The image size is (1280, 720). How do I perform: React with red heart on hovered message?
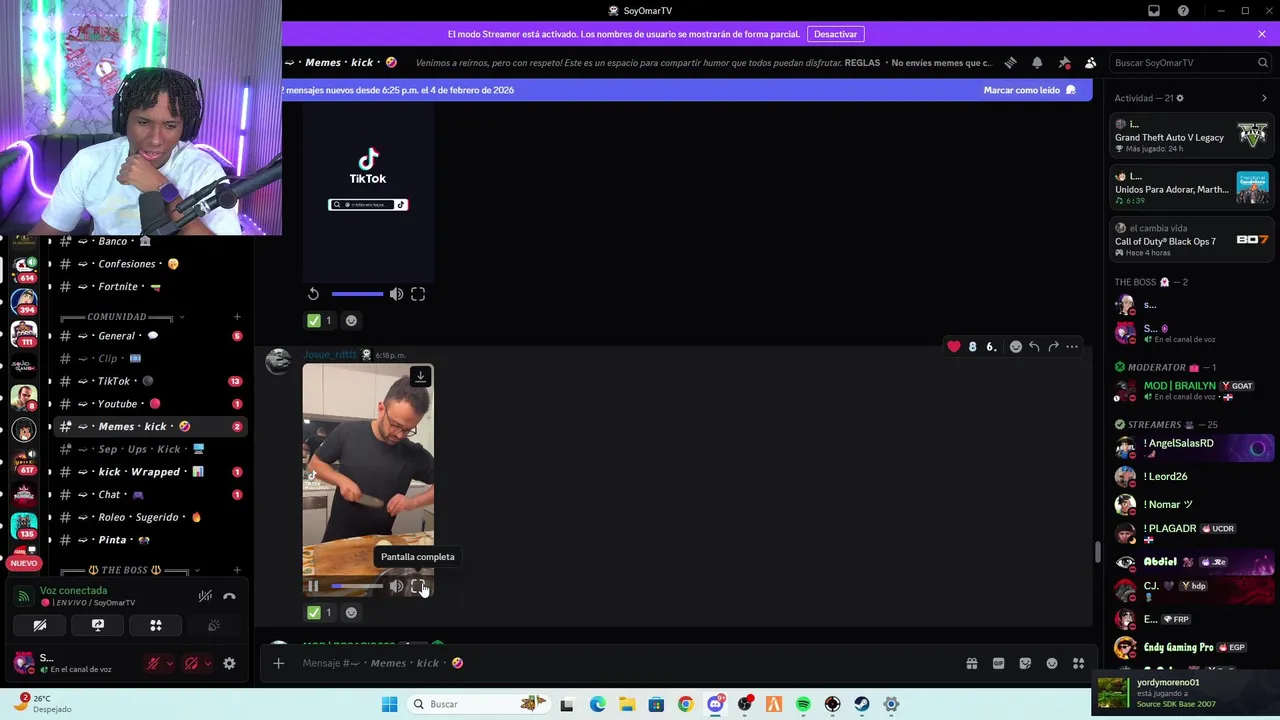(954, 347)
